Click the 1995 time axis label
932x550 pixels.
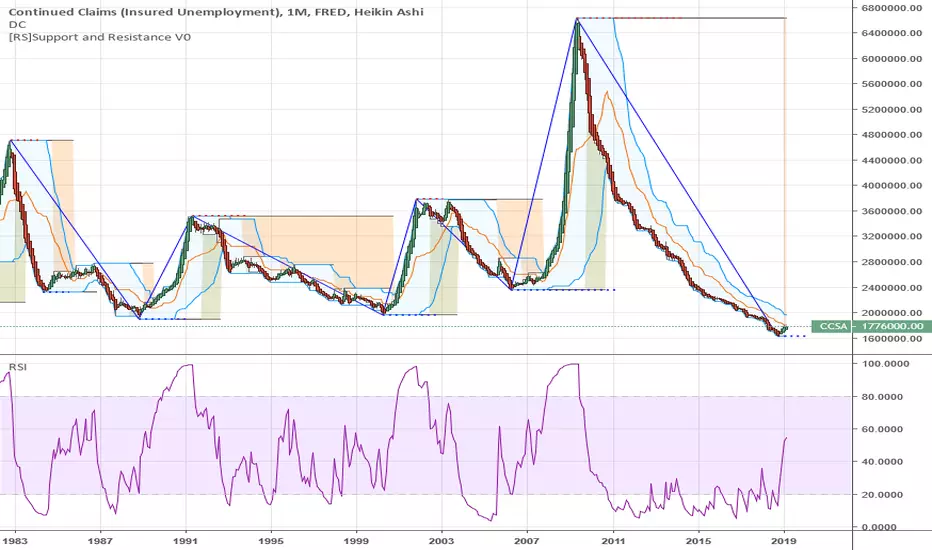pyautogui.click(x=271, y=540)
